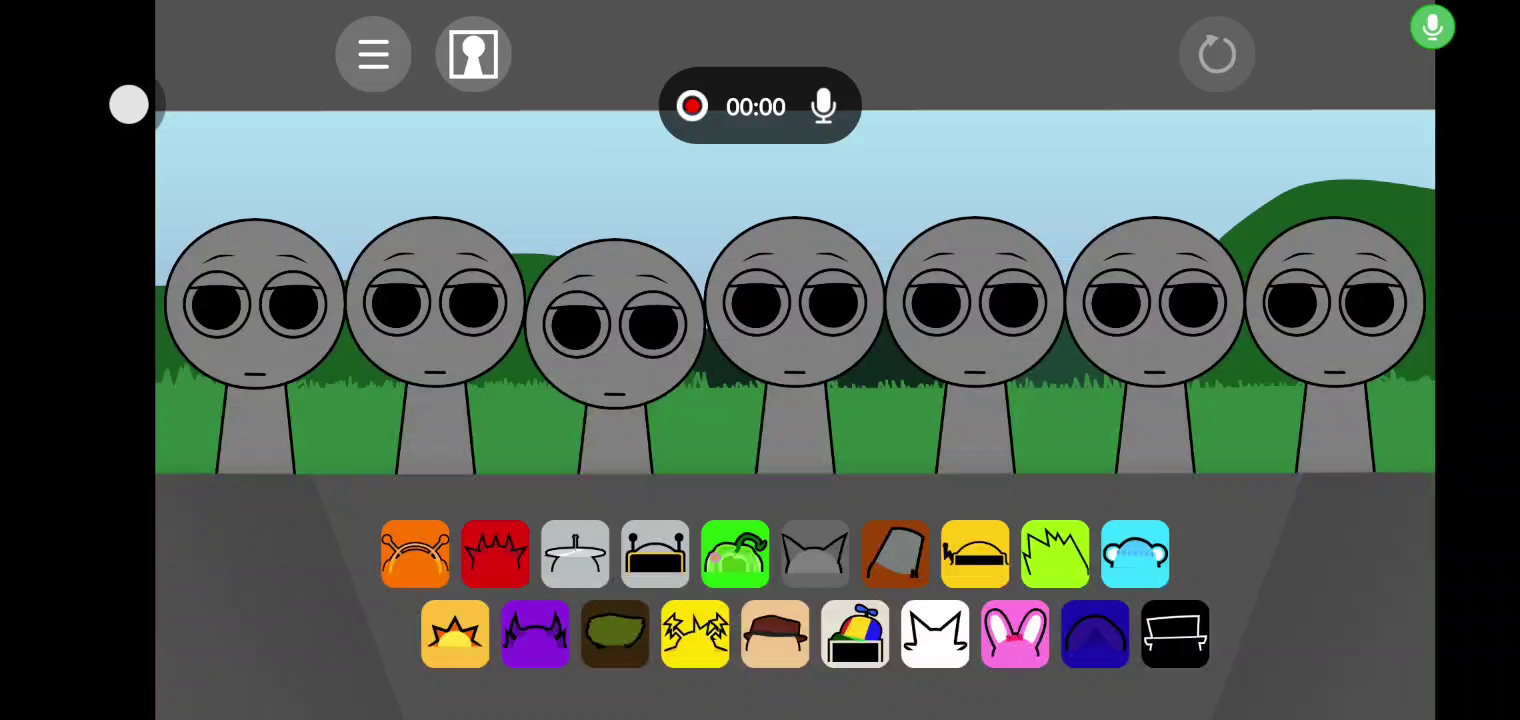Tap the white floating circle button
1520x720 pixels.
(x=129, y=105)
